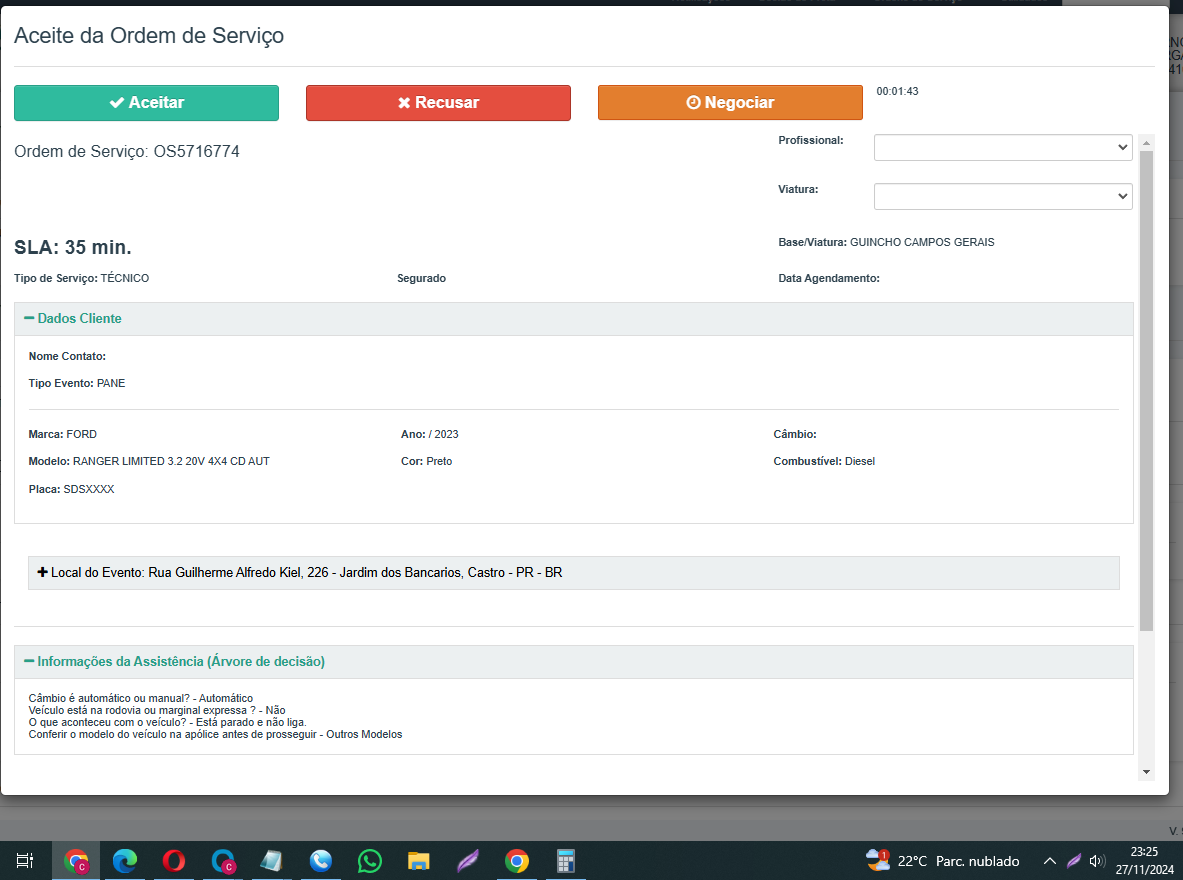Click the scroll down arrow in dialog

[1146, 772]
